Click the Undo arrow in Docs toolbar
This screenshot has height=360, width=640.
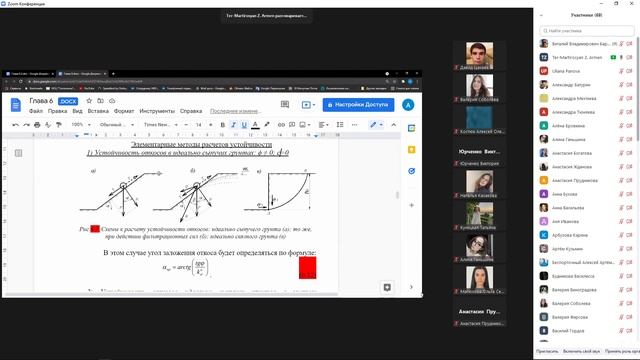tap(16, 125)
